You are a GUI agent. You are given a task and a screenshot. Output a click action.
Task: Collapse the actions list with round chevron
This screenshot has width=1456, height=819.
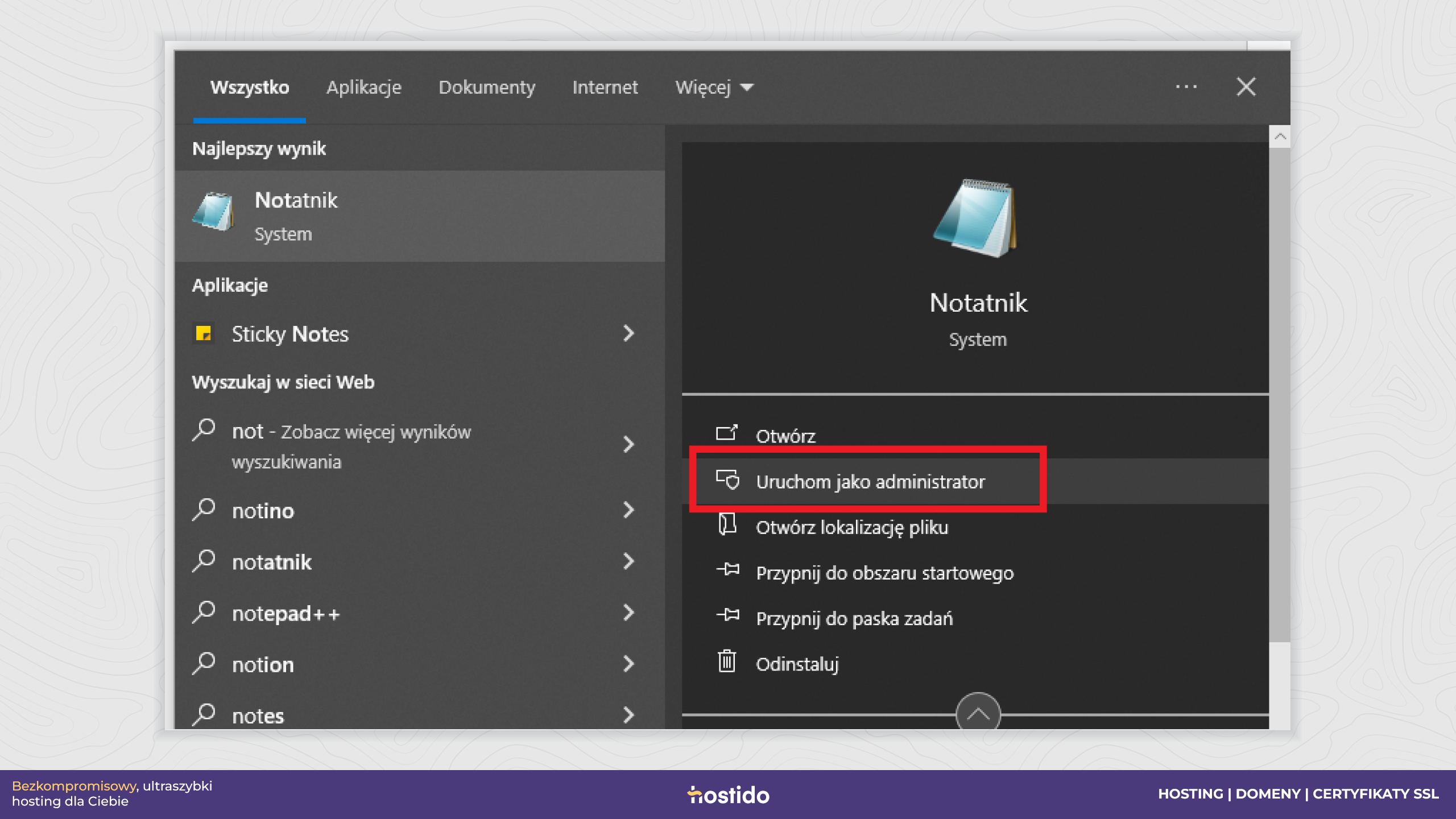tap(978, 712)
